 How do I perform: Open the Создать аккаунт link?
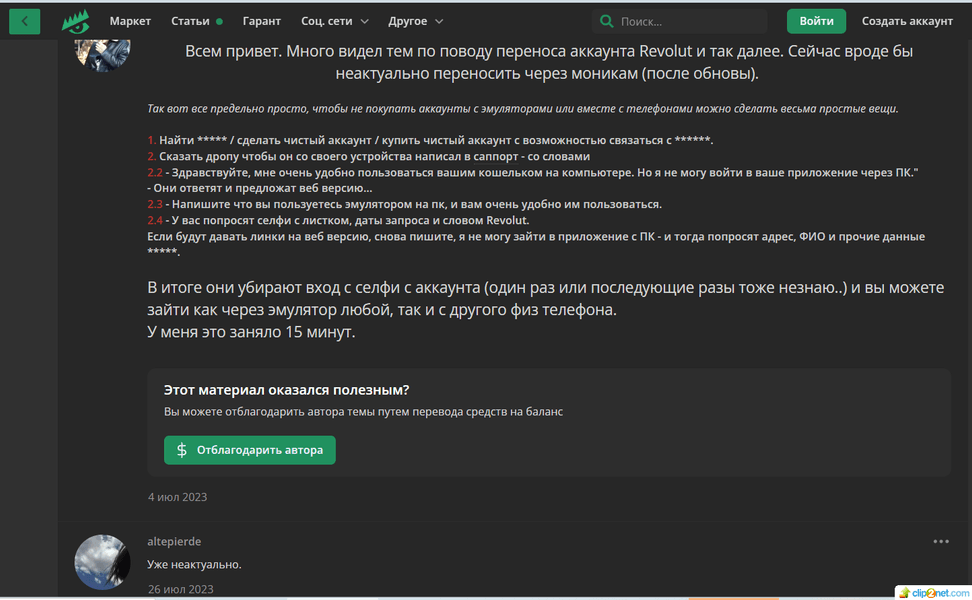907,21
